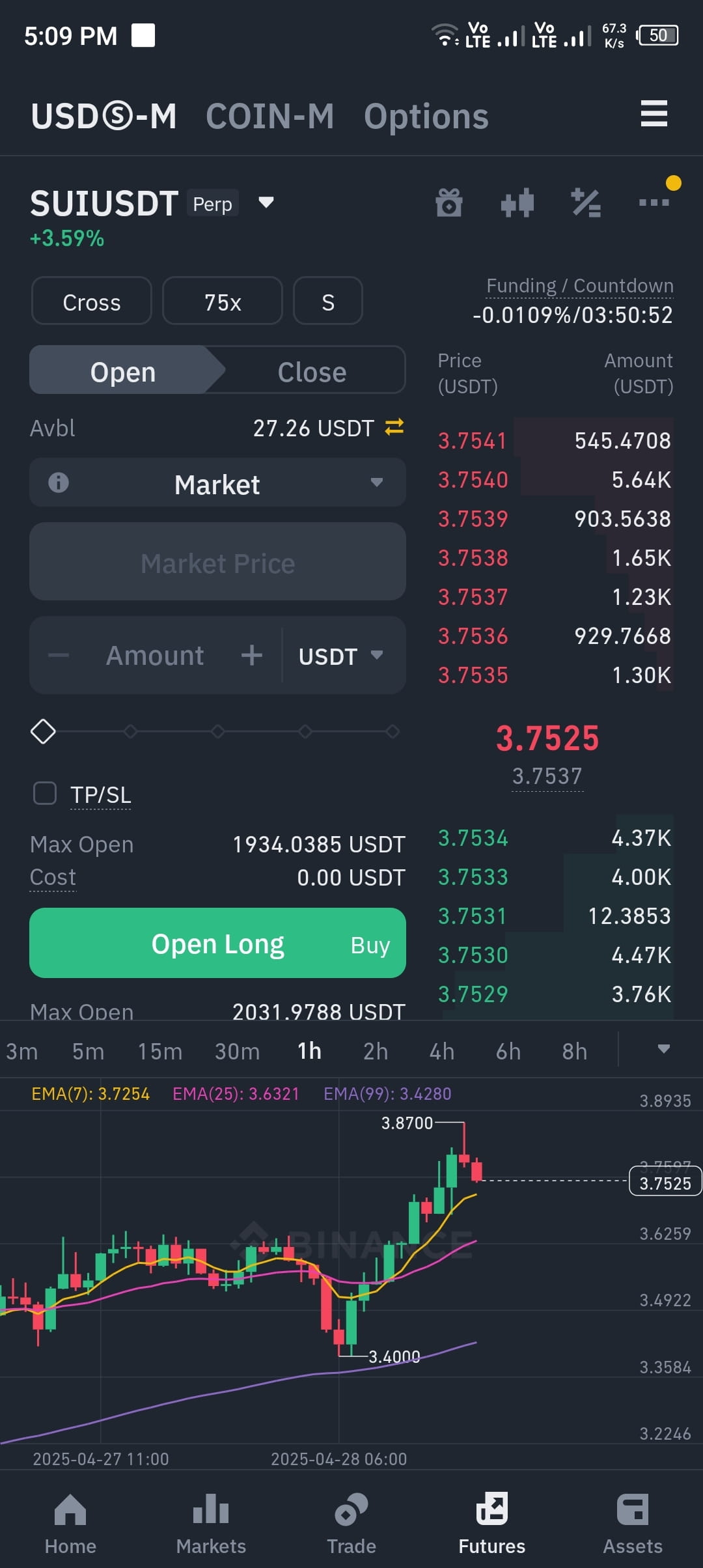The height and width of the screenshot is (1568, 703).
Task: Tap the transfer arrows beside available balance
Action: tap(394, 427)
